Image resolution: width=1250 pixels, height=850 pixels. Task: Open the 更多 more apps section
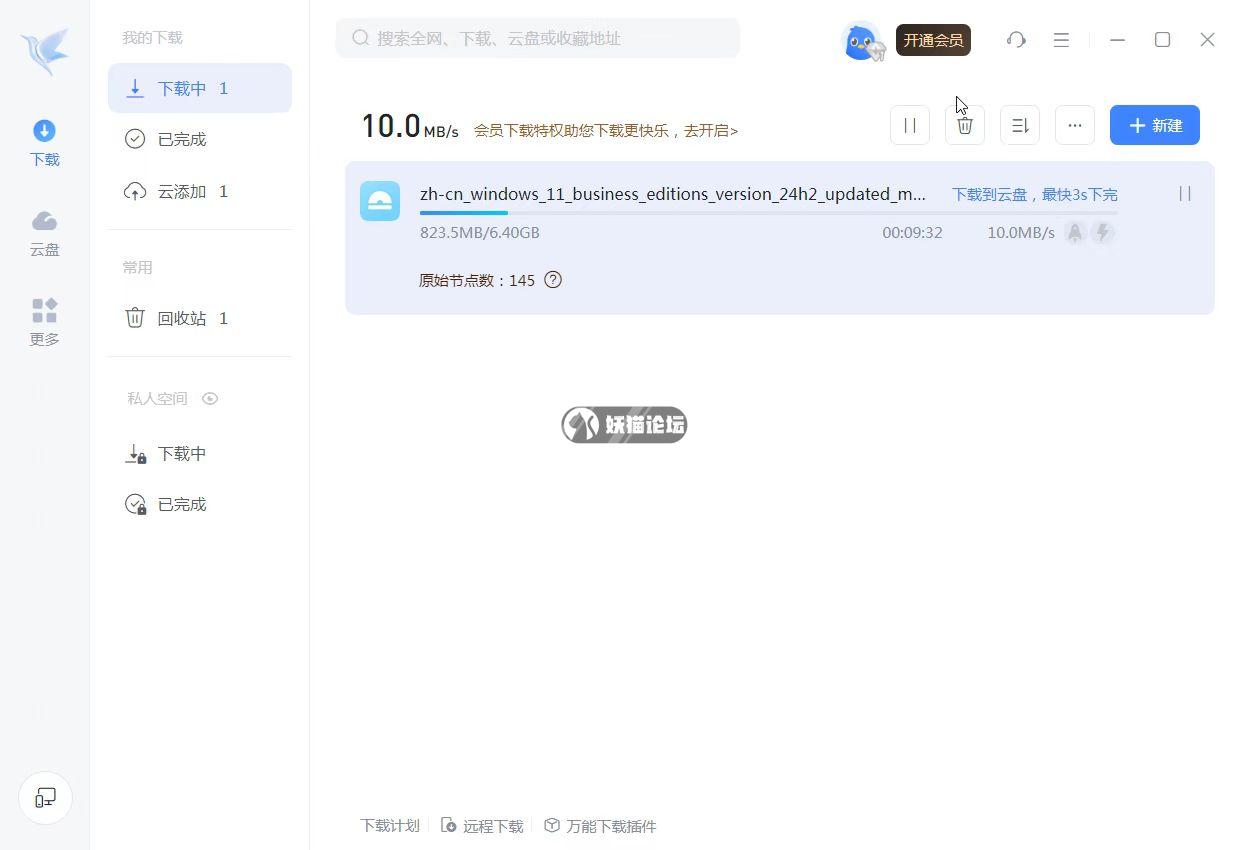45,322
